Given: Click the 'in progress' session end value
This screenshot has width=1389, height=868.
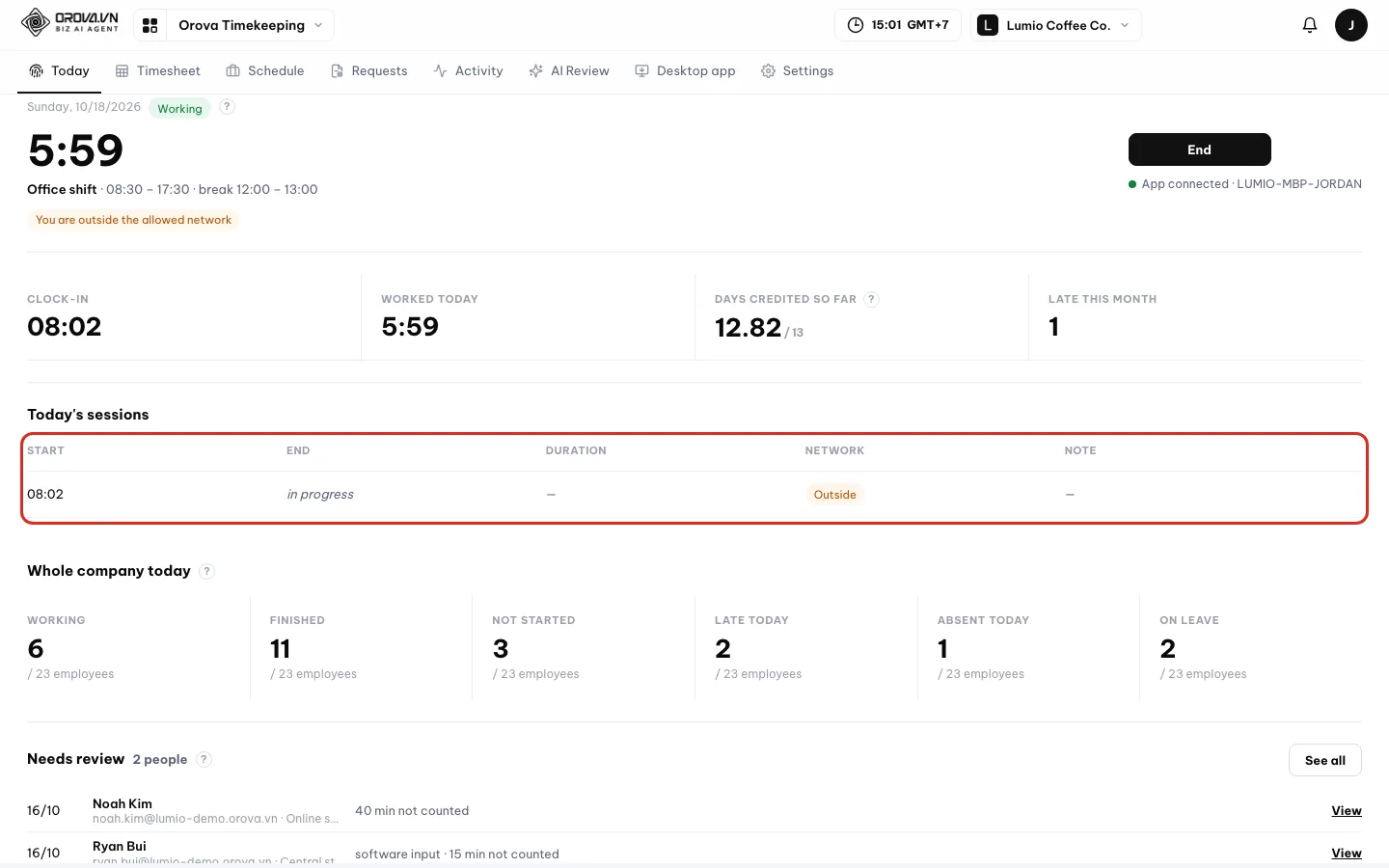Looking at the screenshot, I should 320,495.
